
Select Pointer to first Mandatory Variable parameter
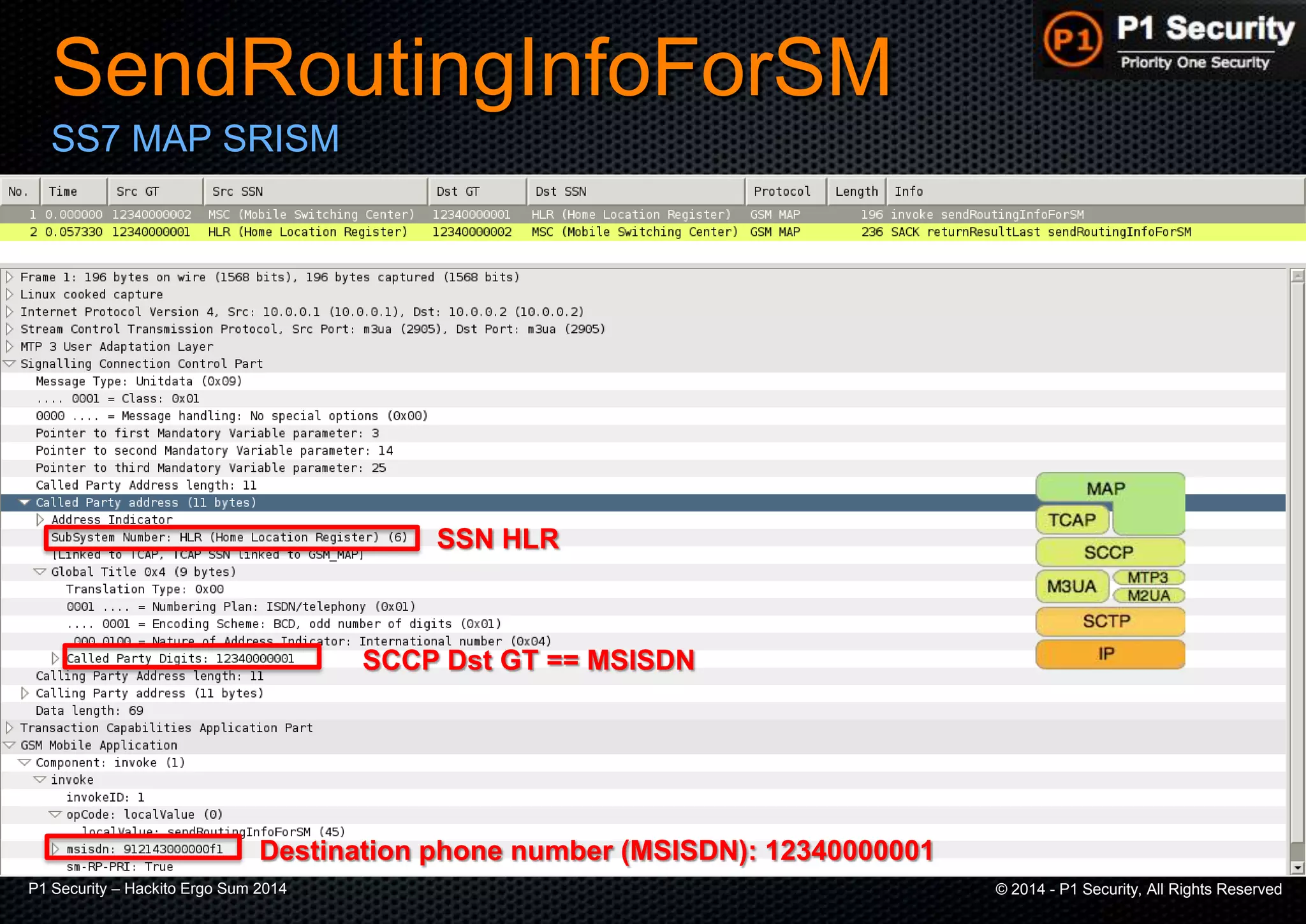[643, 433]
